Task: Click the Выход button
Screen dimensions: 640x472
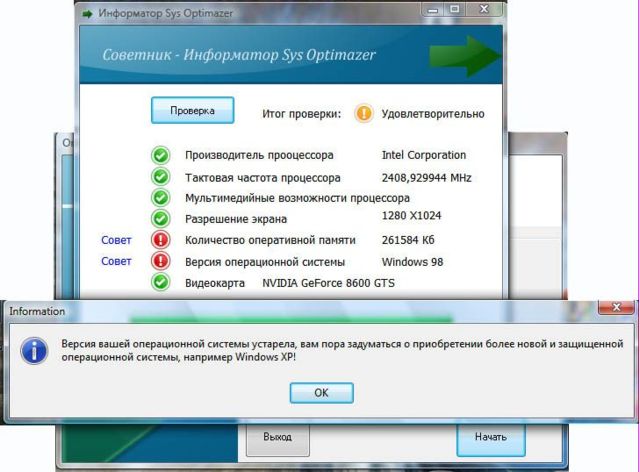Action: (278, 438)
